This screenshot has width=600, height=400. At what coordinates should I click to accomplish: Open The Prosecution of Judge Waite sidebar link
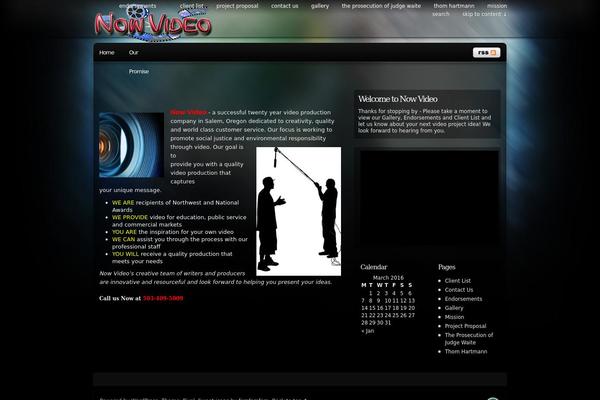469,339
